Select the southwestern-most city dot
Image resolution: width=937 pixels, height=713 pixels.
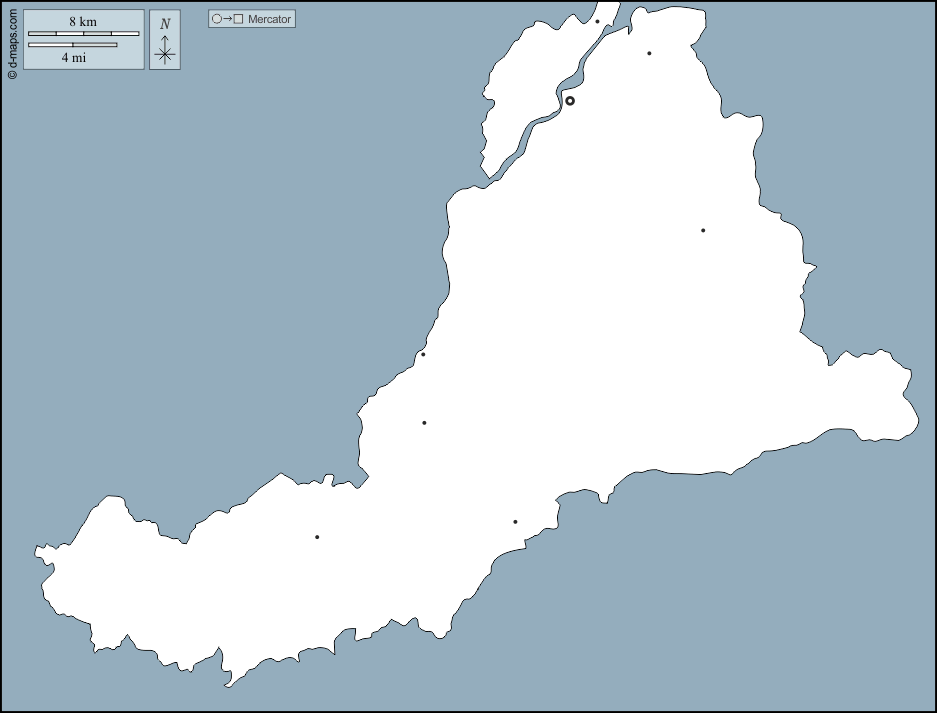click(317, 537)
